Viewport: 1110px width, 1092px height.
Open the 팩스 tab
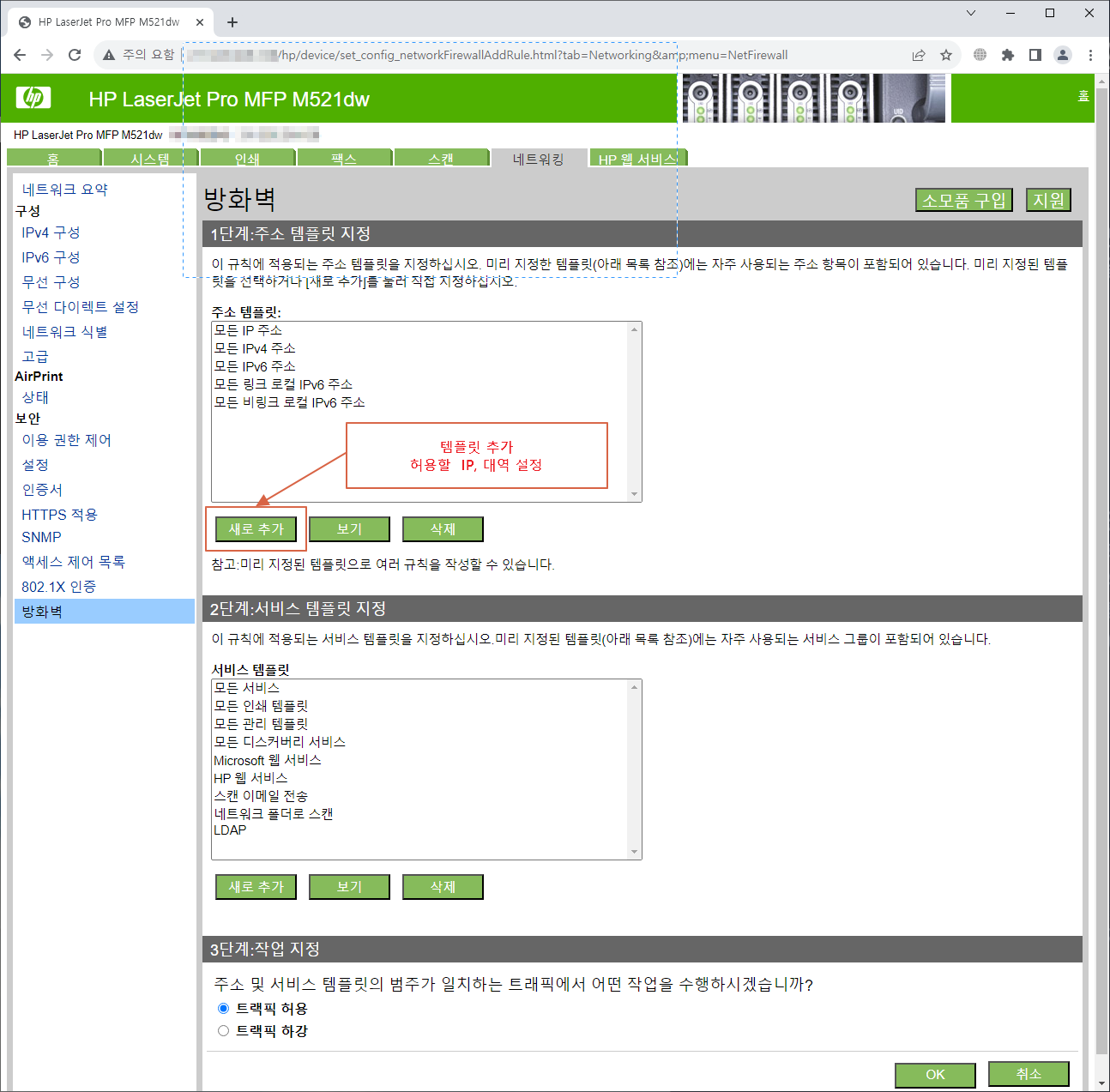tap(344, 158)
